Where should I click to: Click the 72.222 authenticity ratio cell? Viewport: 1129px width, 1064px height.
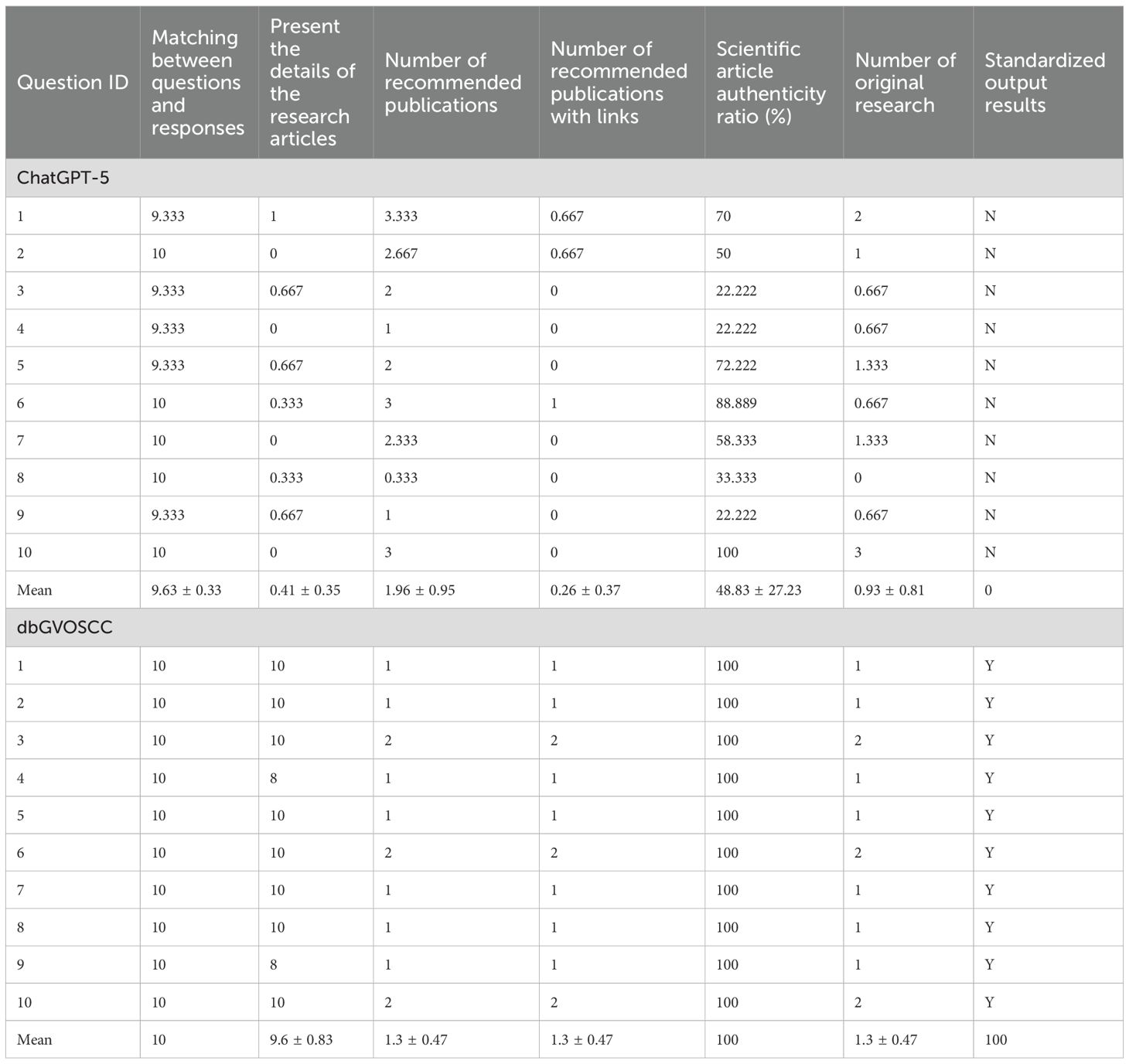736,366
